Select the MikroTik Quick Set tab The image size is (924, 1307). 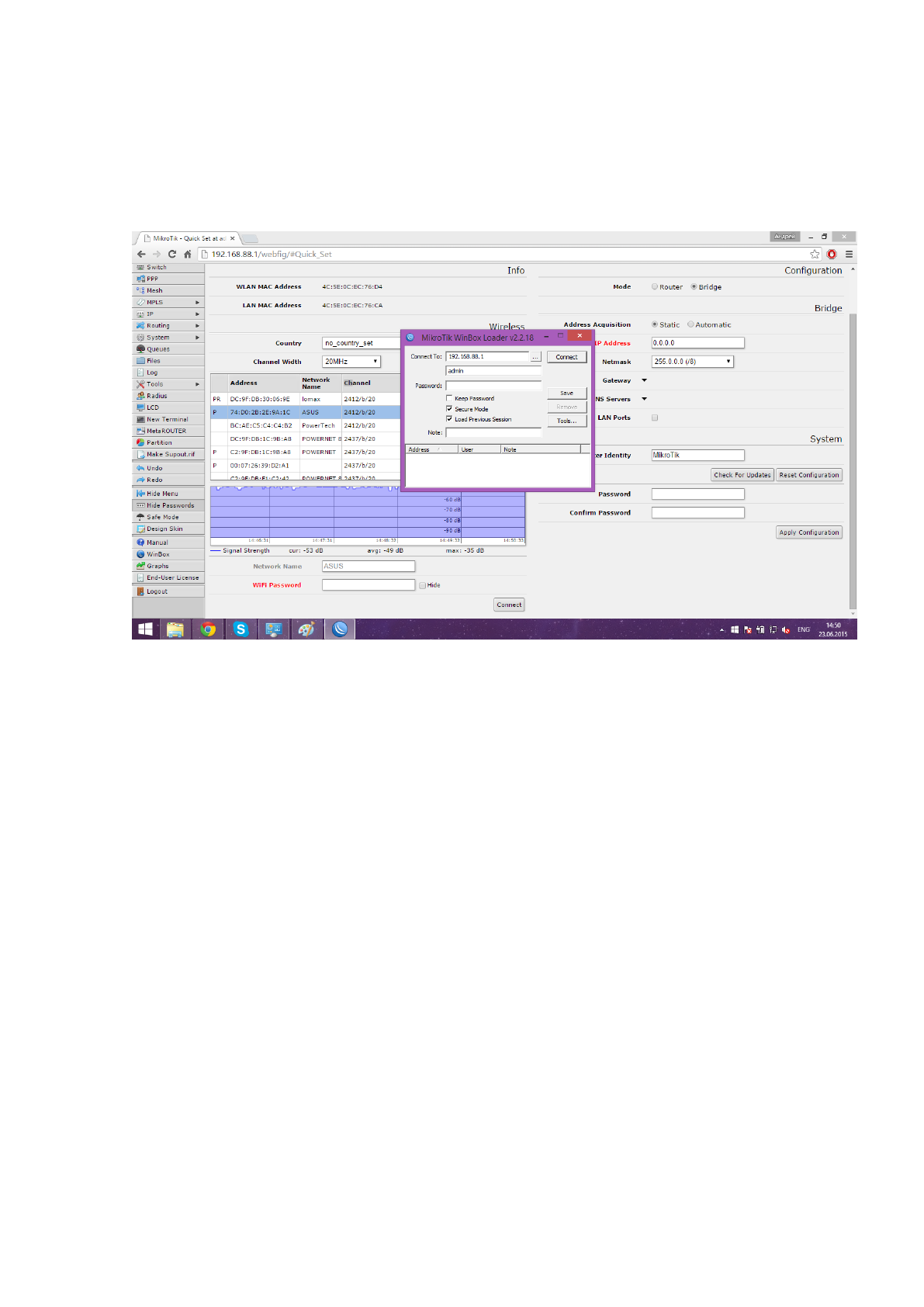tap(189, 238)
